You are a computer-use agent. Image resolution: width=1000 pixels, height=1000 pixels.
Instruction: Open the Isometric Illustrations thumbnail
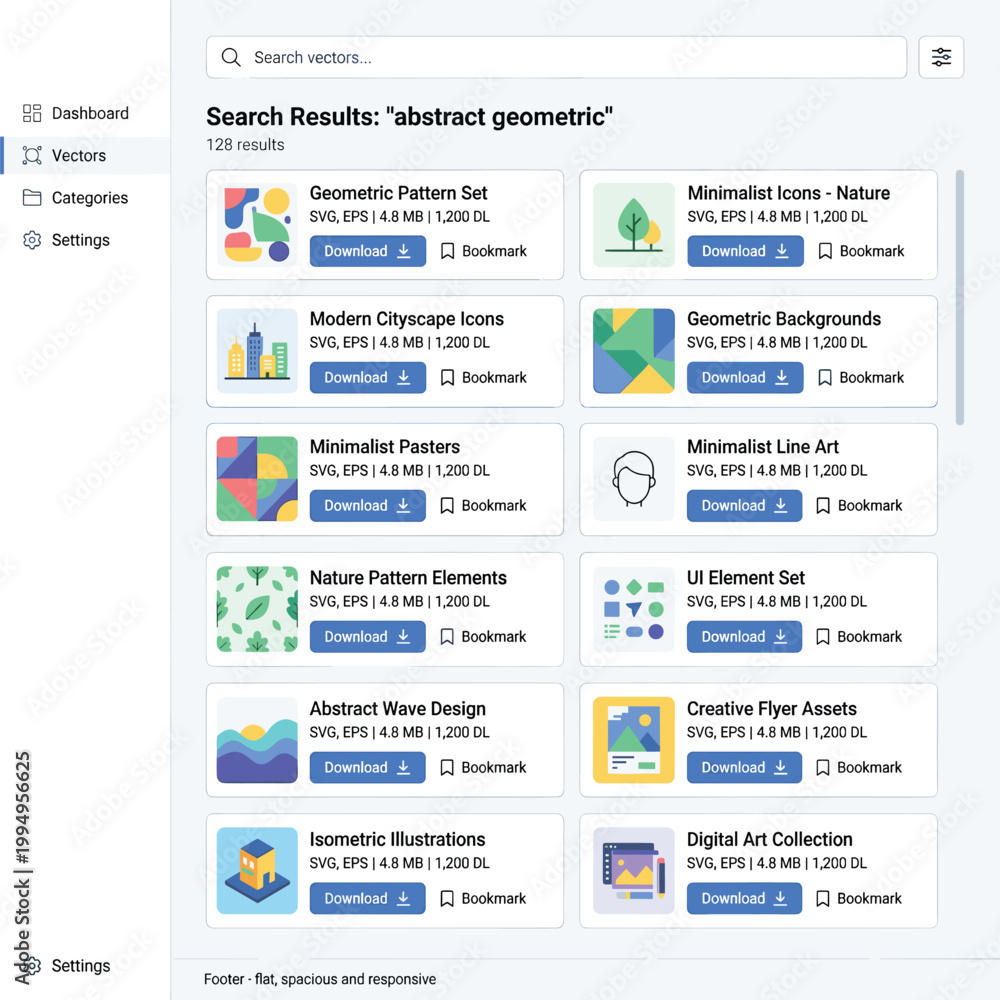pos(257,871)
